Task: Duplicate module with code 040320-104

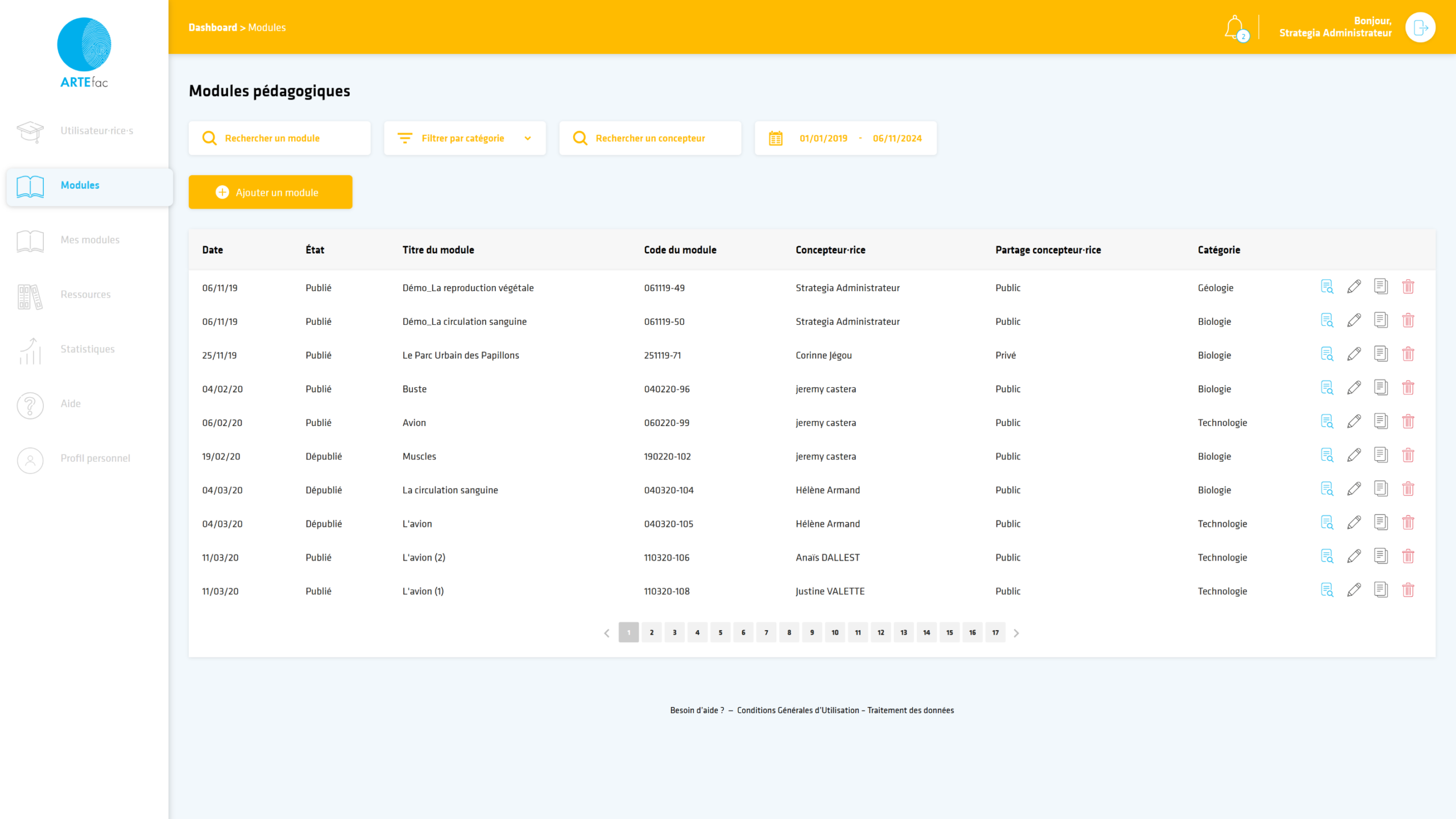Action: (1381, 489)
